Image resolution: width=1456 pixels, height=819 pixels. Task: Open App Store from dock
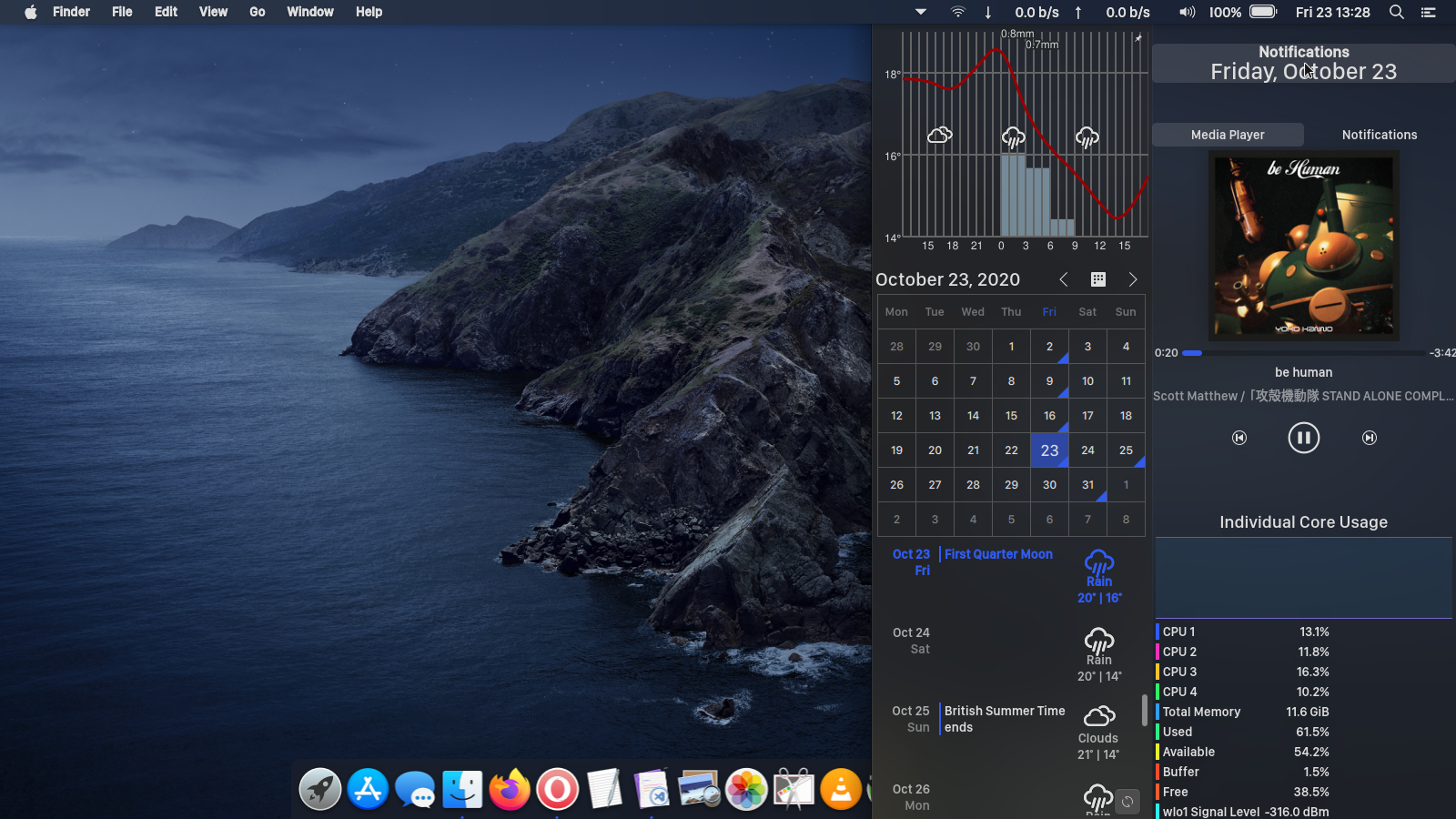point(368,789)
